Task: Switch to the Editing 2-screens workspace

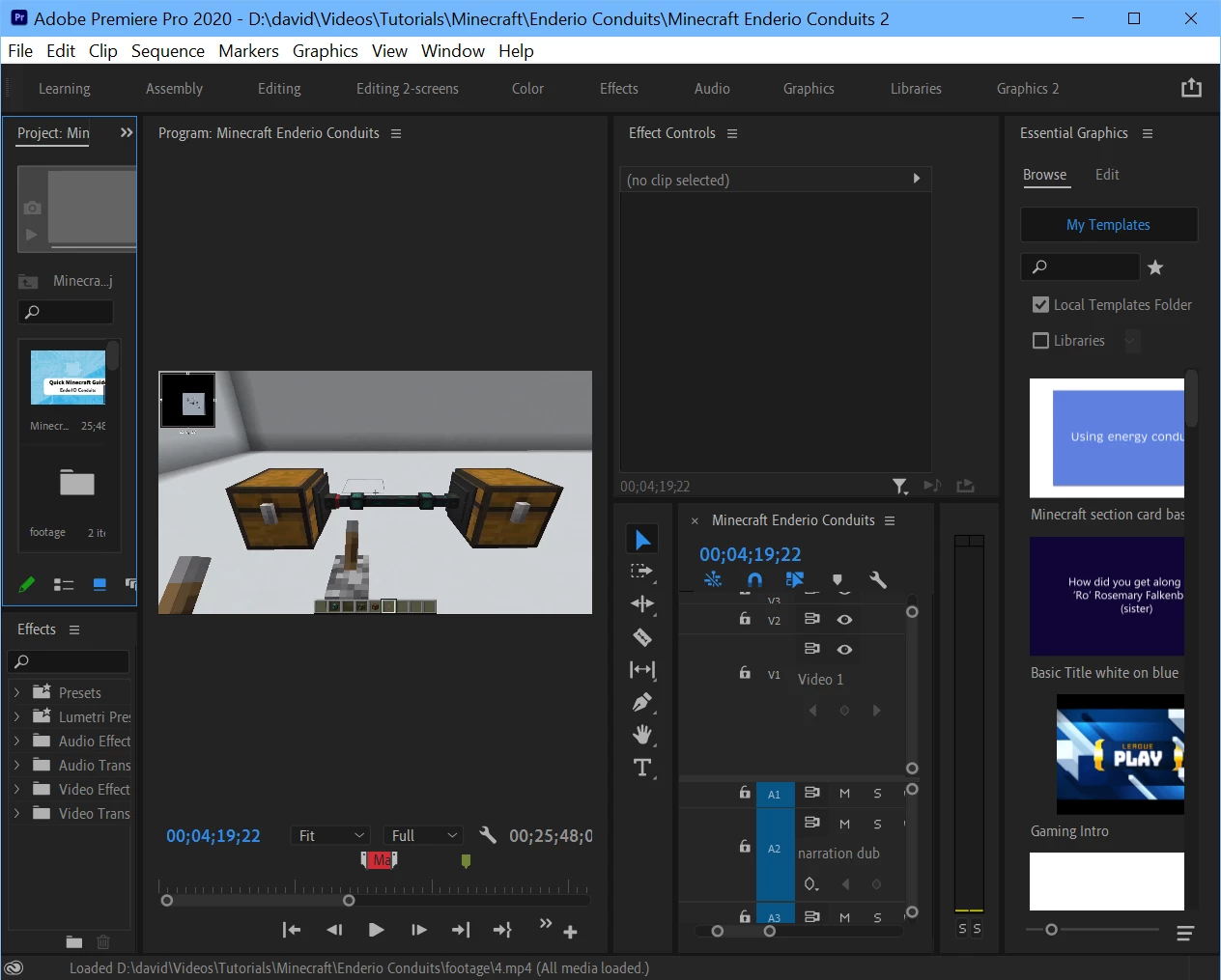Action: 408,88
